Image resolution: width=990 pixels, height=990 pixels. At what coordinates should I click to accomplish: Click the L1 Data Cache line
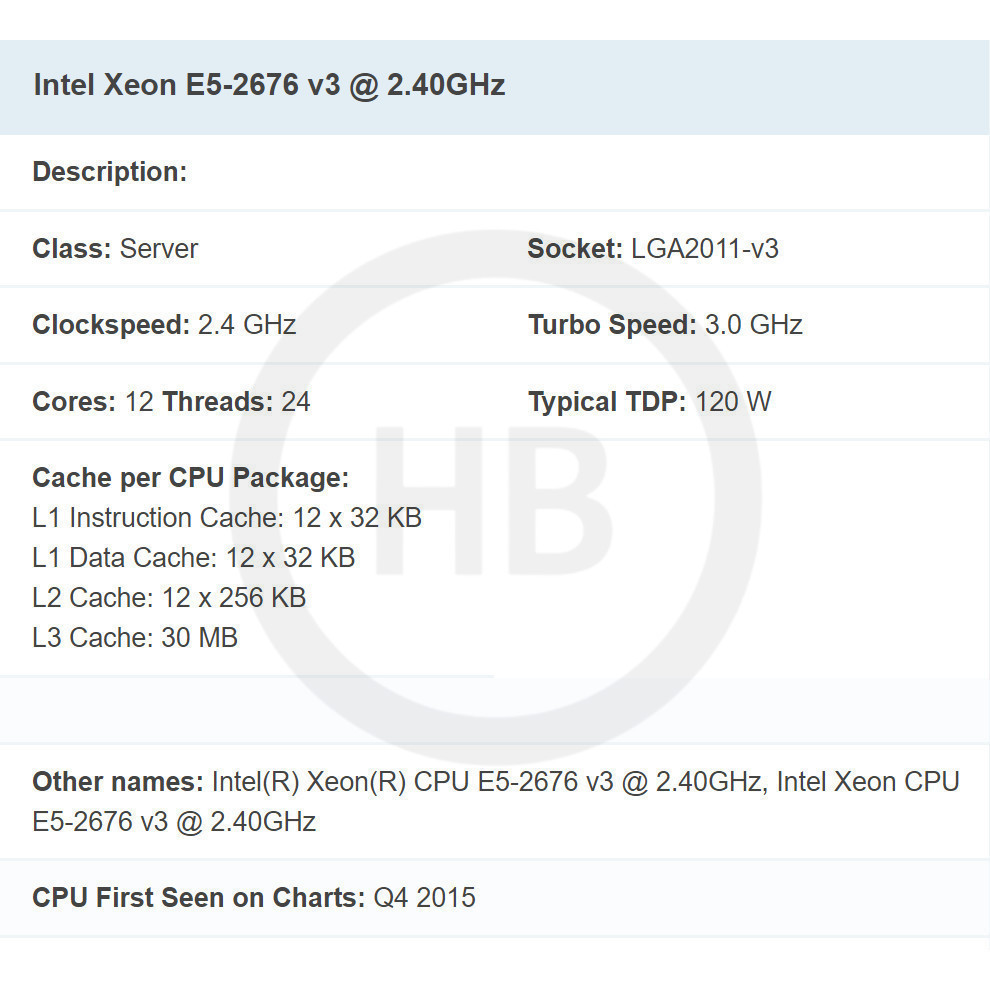pyautogui.click(x=193, y=558)
